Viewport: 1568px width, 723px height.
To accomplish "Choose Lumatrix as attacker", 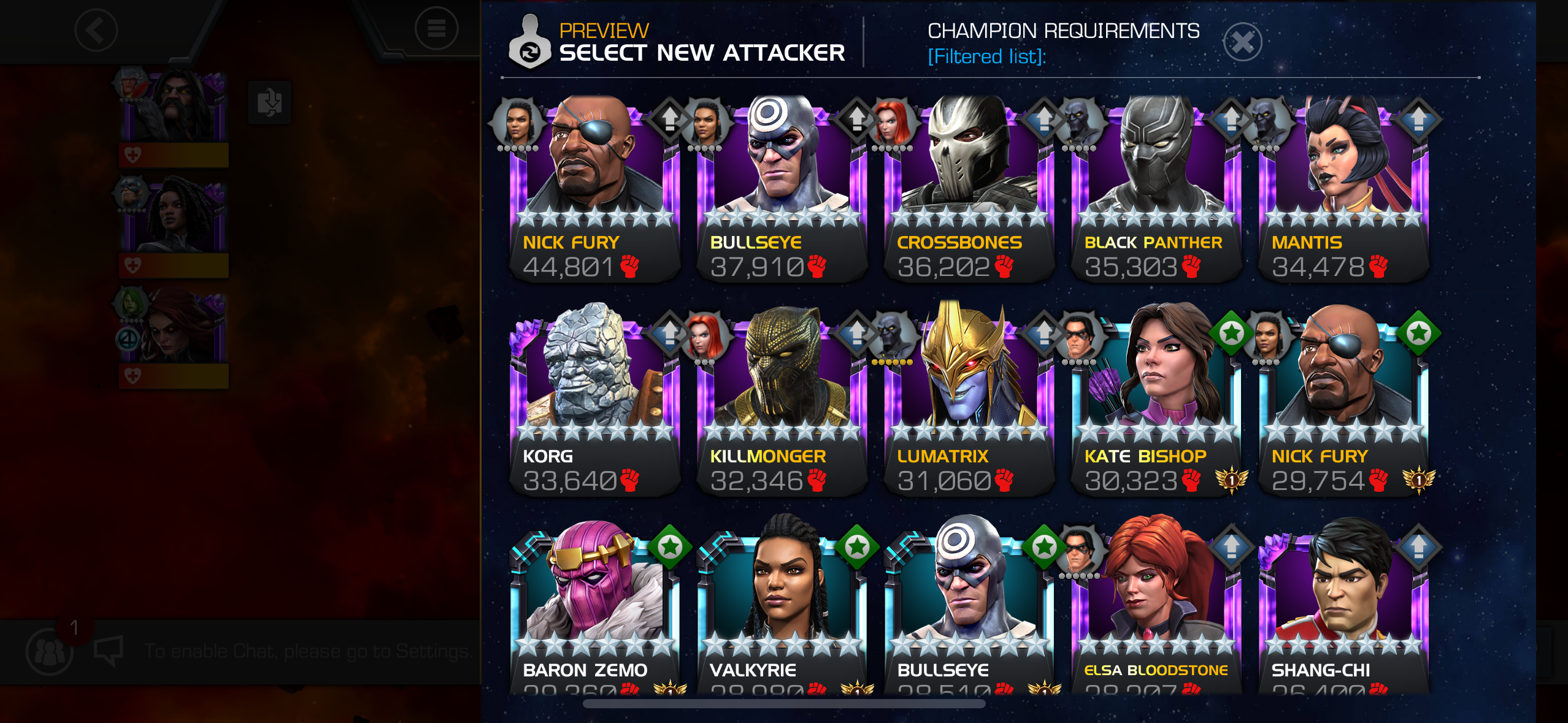I will coord(969,399).
